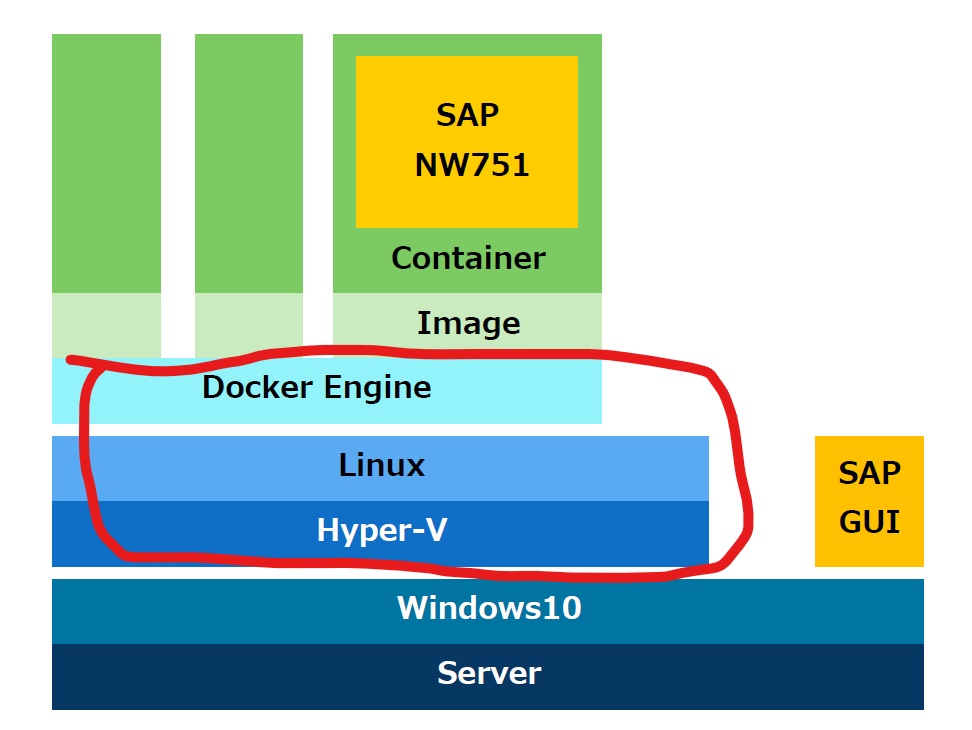Screen dimensions: 972x730
Task: Click the leftmost green container block
Action: (106, 160)
